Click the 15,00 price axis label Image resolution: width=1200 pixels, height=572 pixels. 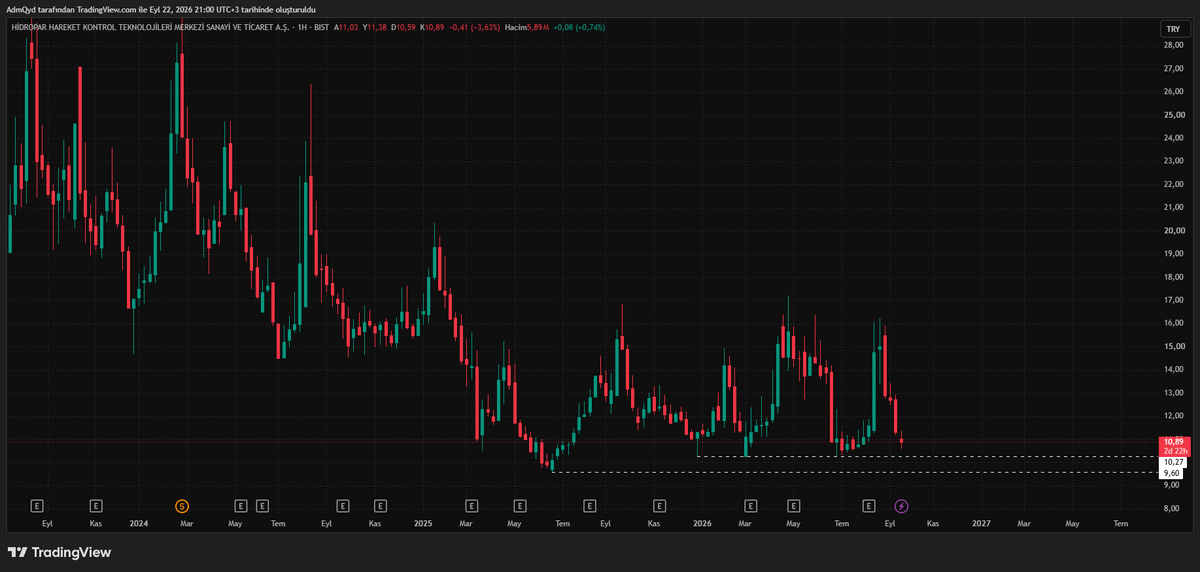pos(1173,346)
